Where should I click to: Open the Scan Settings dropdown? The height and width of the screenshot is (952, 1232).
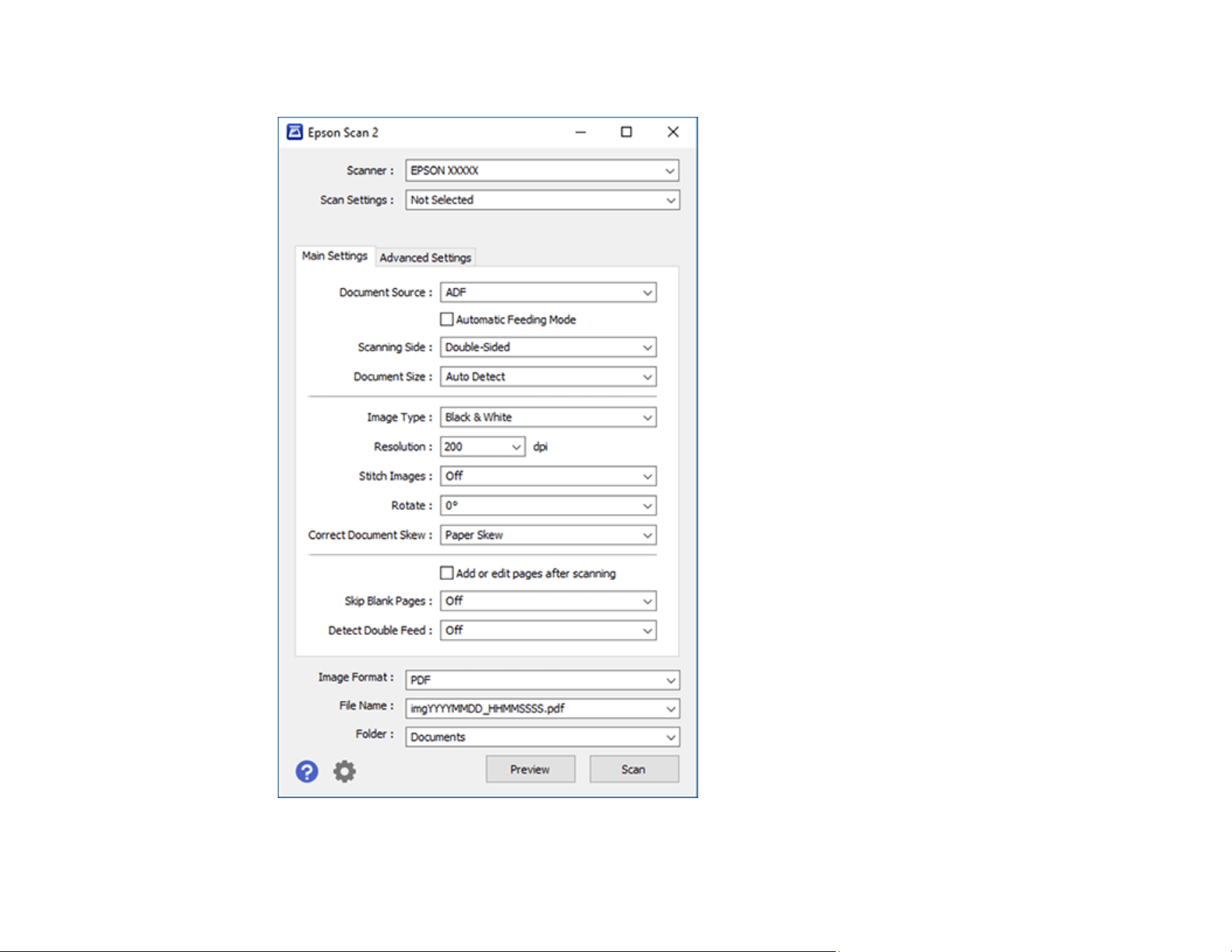542,200
